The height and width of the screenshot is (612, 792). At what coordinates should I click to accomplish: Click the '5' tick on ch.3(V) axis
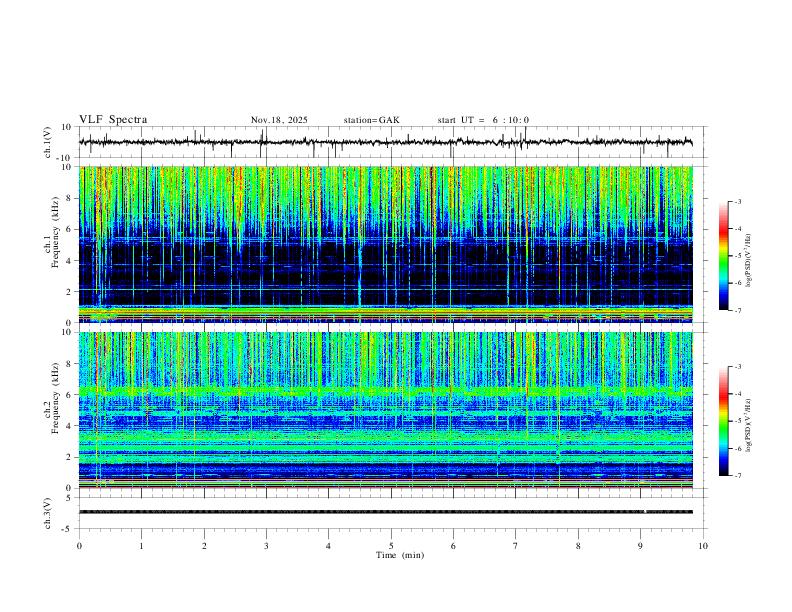click(x=69, y=497)
